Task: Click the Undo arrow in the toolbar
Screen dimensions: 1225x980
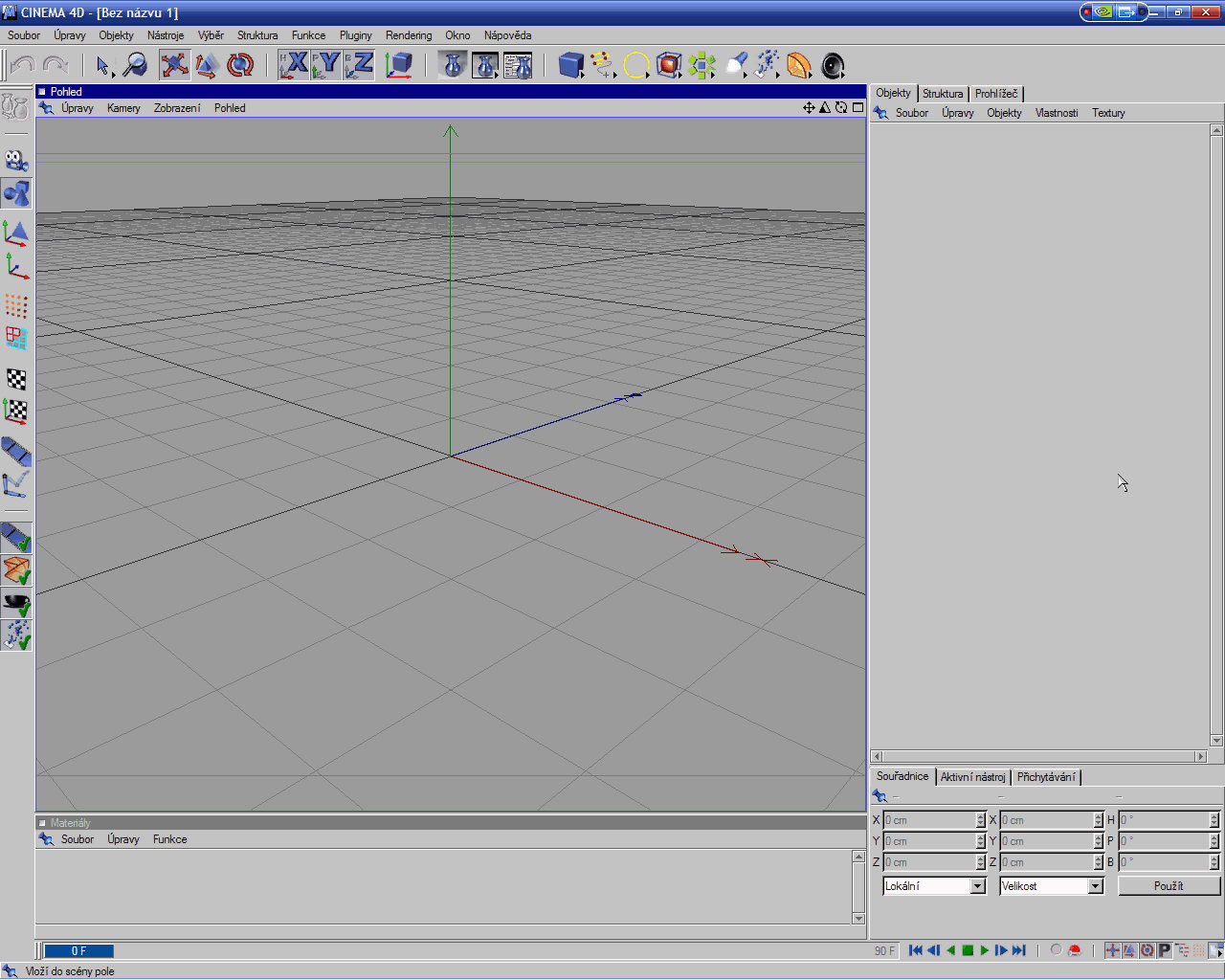Action: 22,65
